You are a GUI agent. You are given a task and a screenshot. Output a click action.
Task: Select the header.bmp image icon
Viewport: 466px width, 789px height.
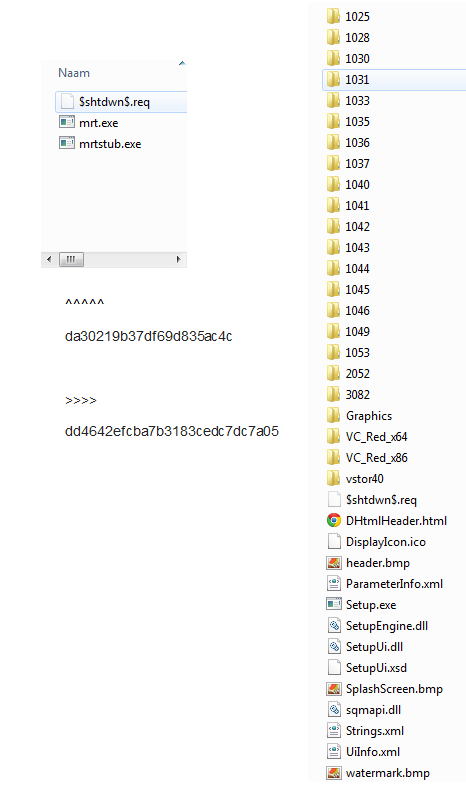coord(334,563)
